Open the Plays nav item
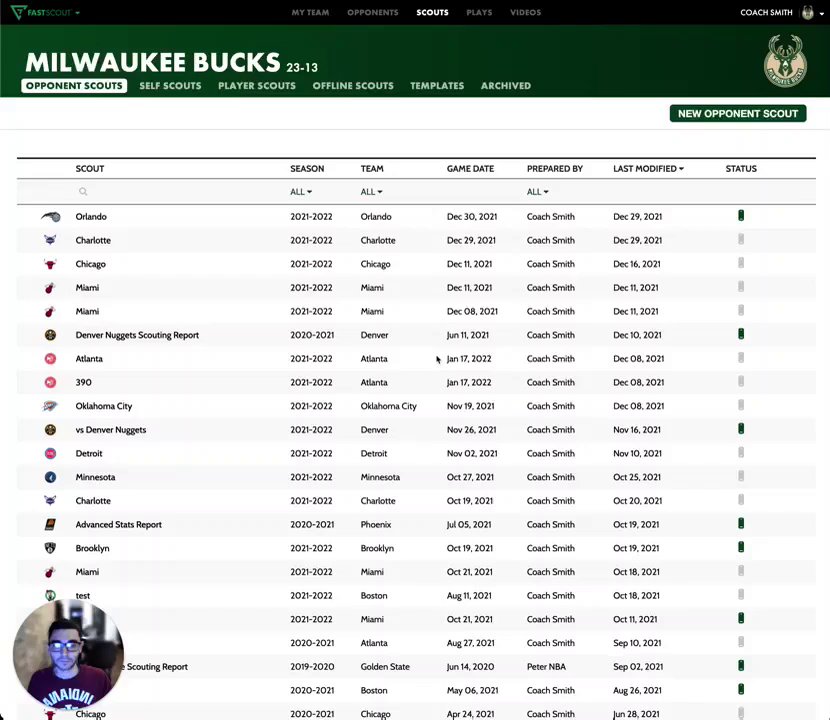830x720 pixels. click(479, 12)
